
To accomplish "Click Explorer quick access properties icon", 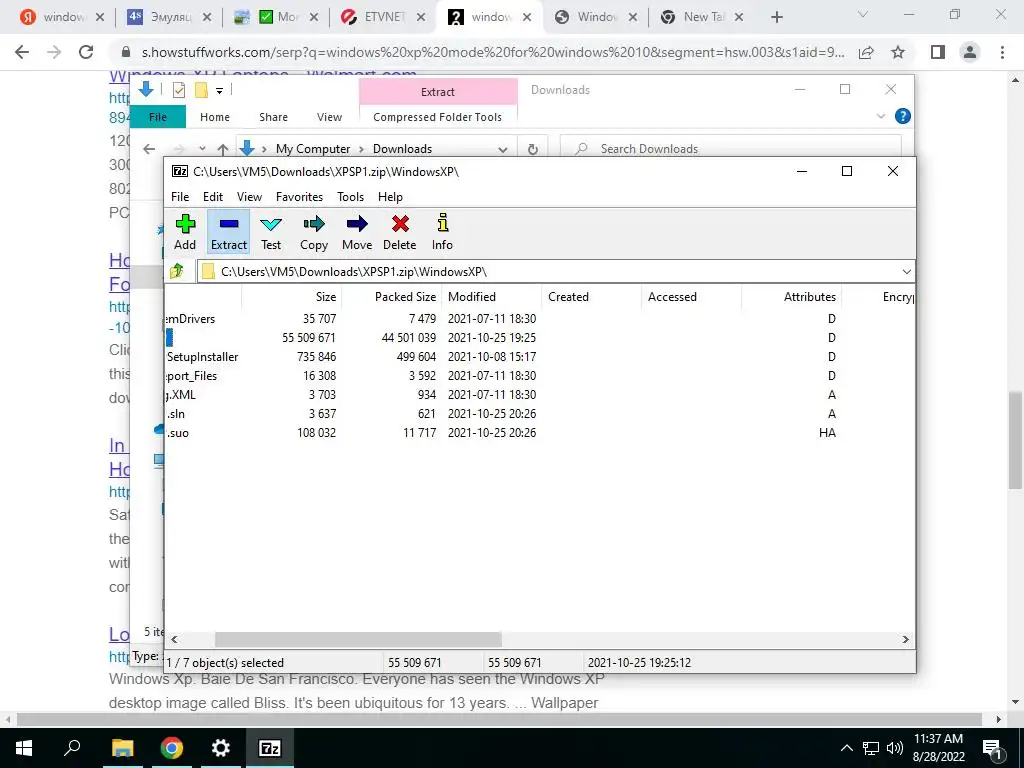I will [x=179, y=90].
